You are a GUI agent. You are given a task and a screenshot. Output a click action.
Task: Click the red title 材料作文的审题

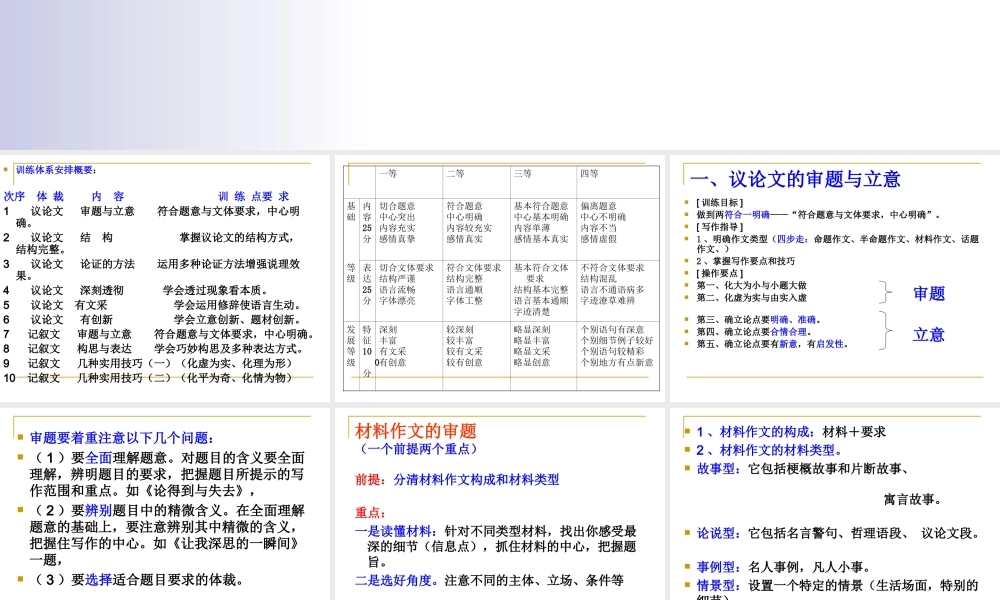[416, 431]
